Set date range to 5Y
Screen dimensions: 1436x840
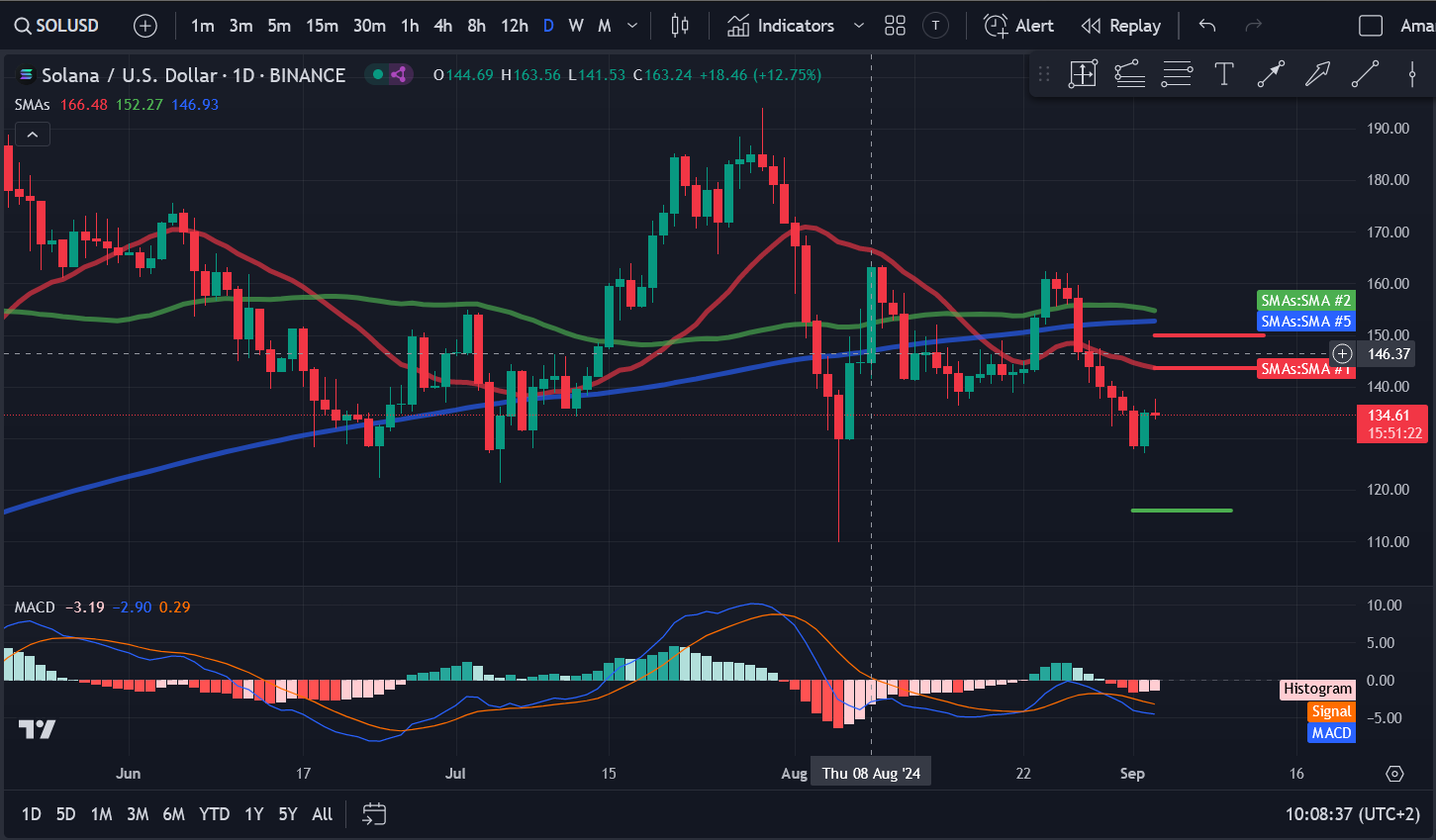click(x=287, y=814)
